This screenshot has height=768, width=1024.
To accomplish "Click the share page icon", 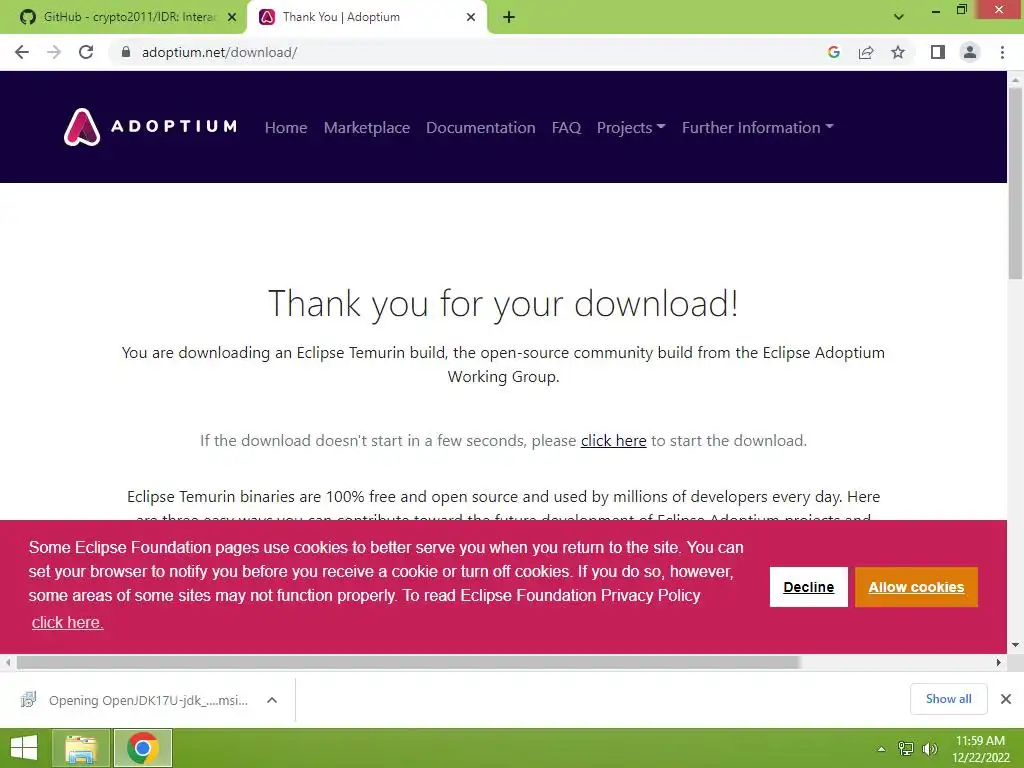I will point(866,52).
